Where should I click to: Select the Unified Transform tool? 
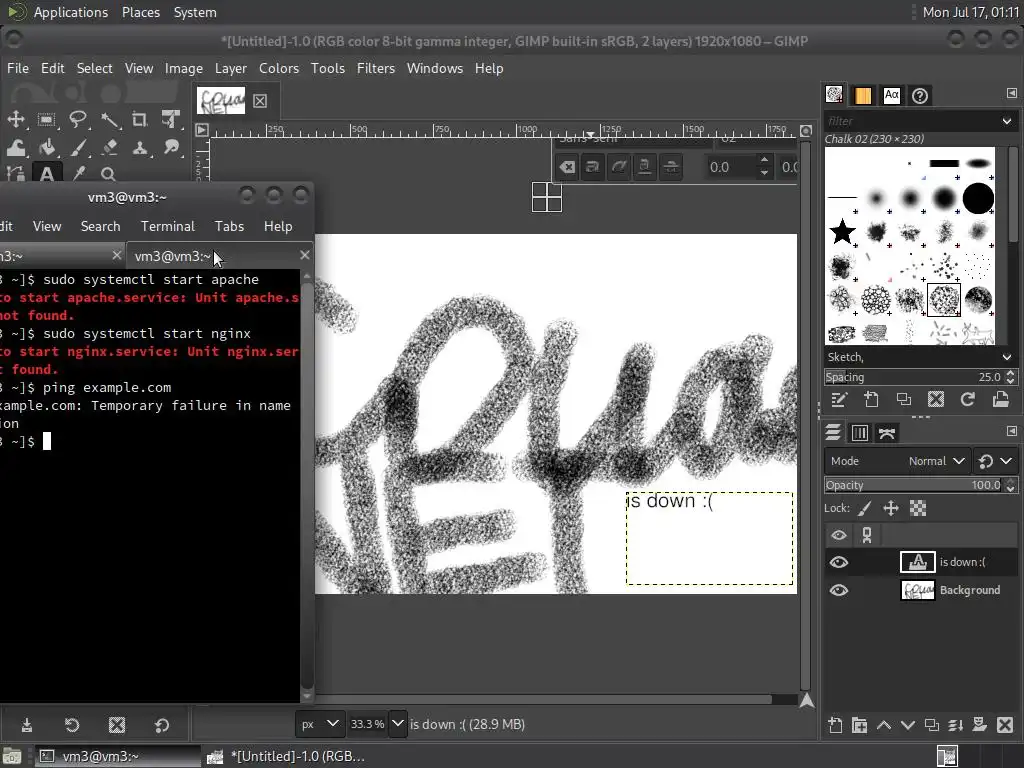170,120
